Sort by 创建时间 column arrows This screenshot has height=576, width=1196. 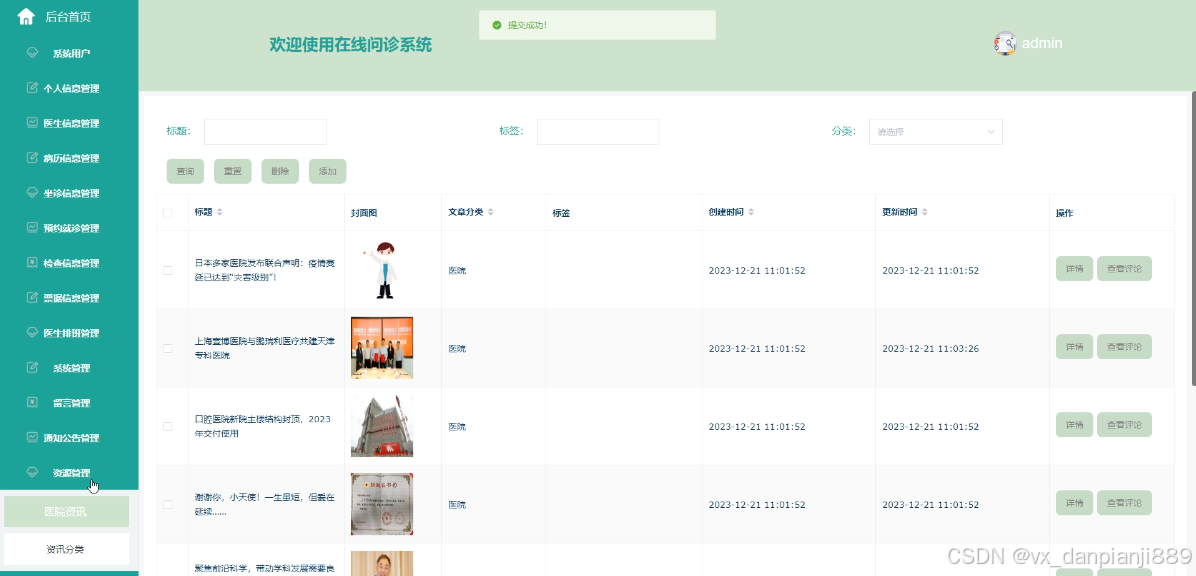[x=751, y=212]
